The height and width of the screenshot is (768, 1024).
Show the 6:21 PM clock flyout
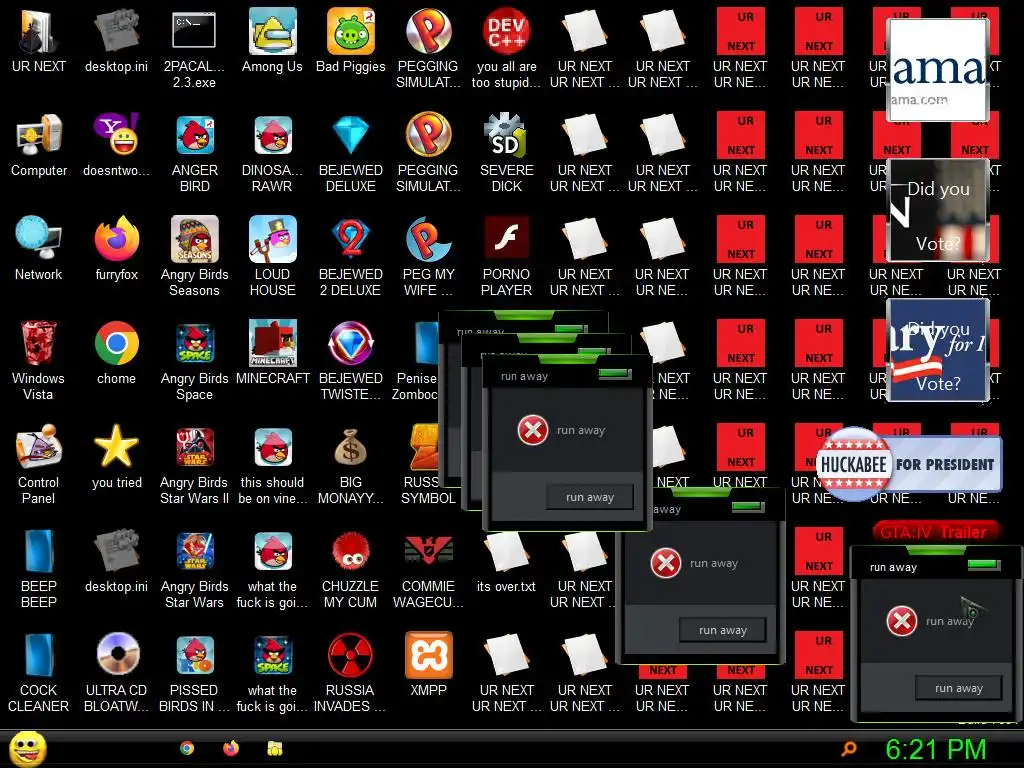tap(936, 750)
